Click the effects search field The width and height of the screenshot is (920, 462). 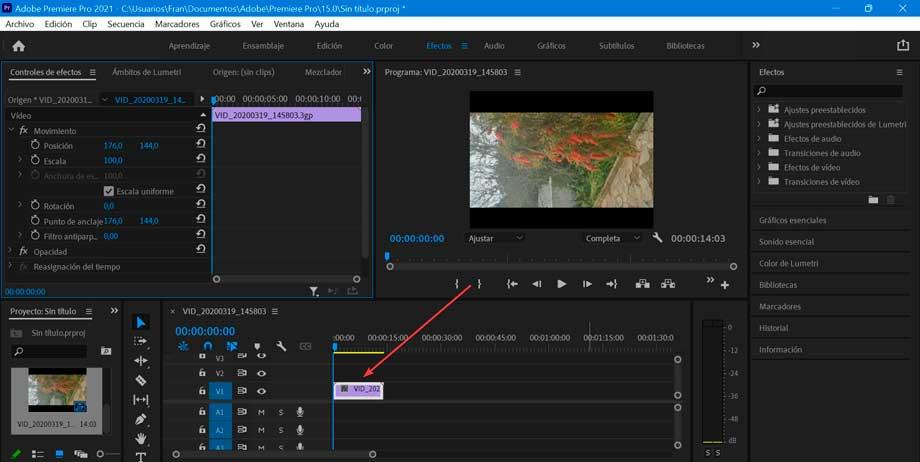pos(828,90)
